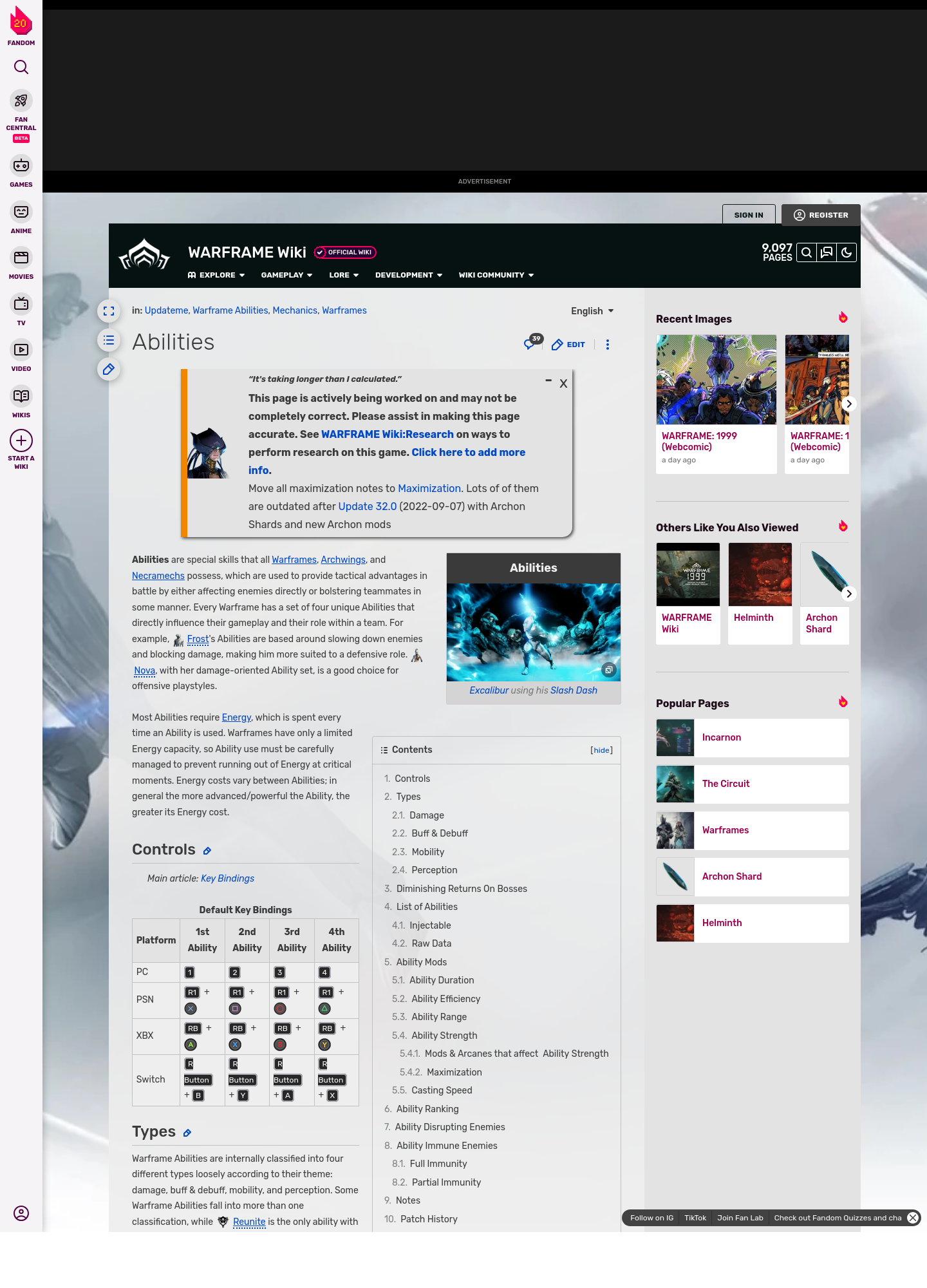Show next Others Like You Viewed items
This screenshot has width=927, height=1288.
coord(849,594)
